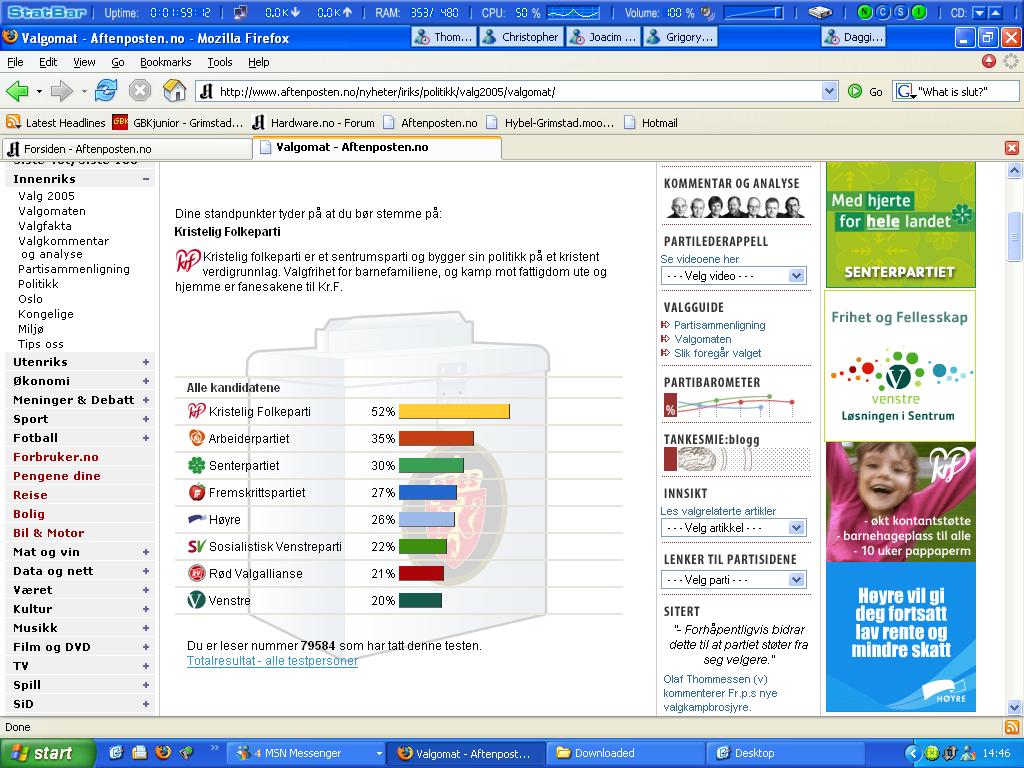Viewport: 1024px width, 768px height.
Task: Expand the Kultur section
Action: point(146,609)
